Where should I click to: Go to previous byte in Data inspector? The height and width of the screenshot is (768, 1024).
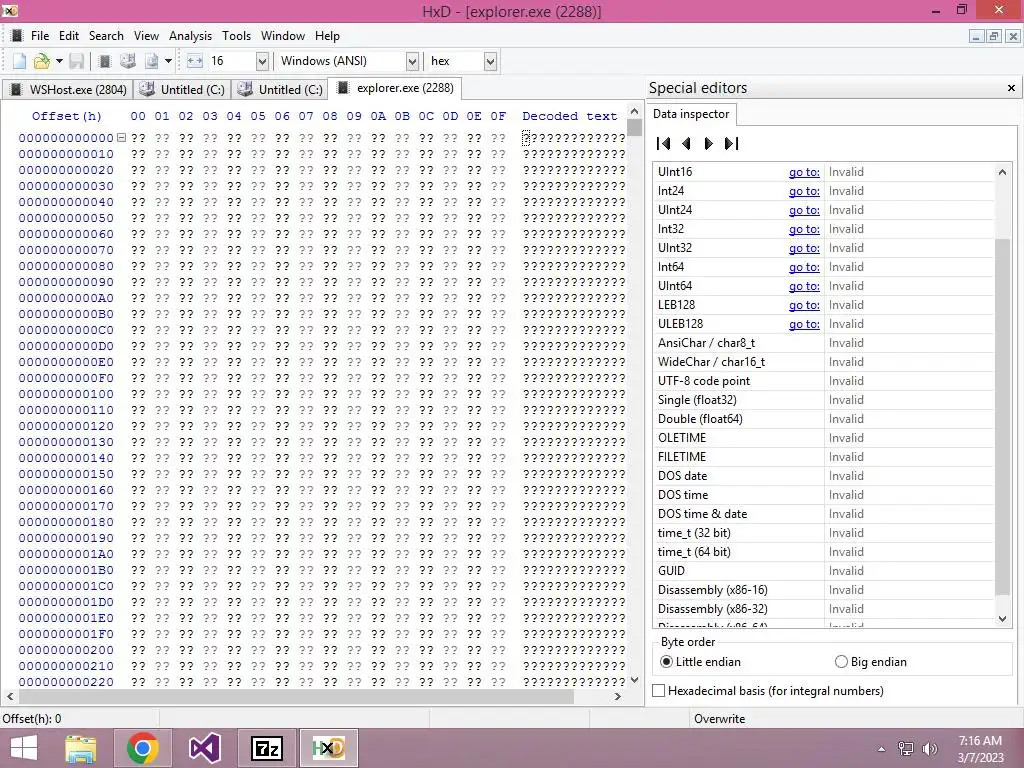686,143
